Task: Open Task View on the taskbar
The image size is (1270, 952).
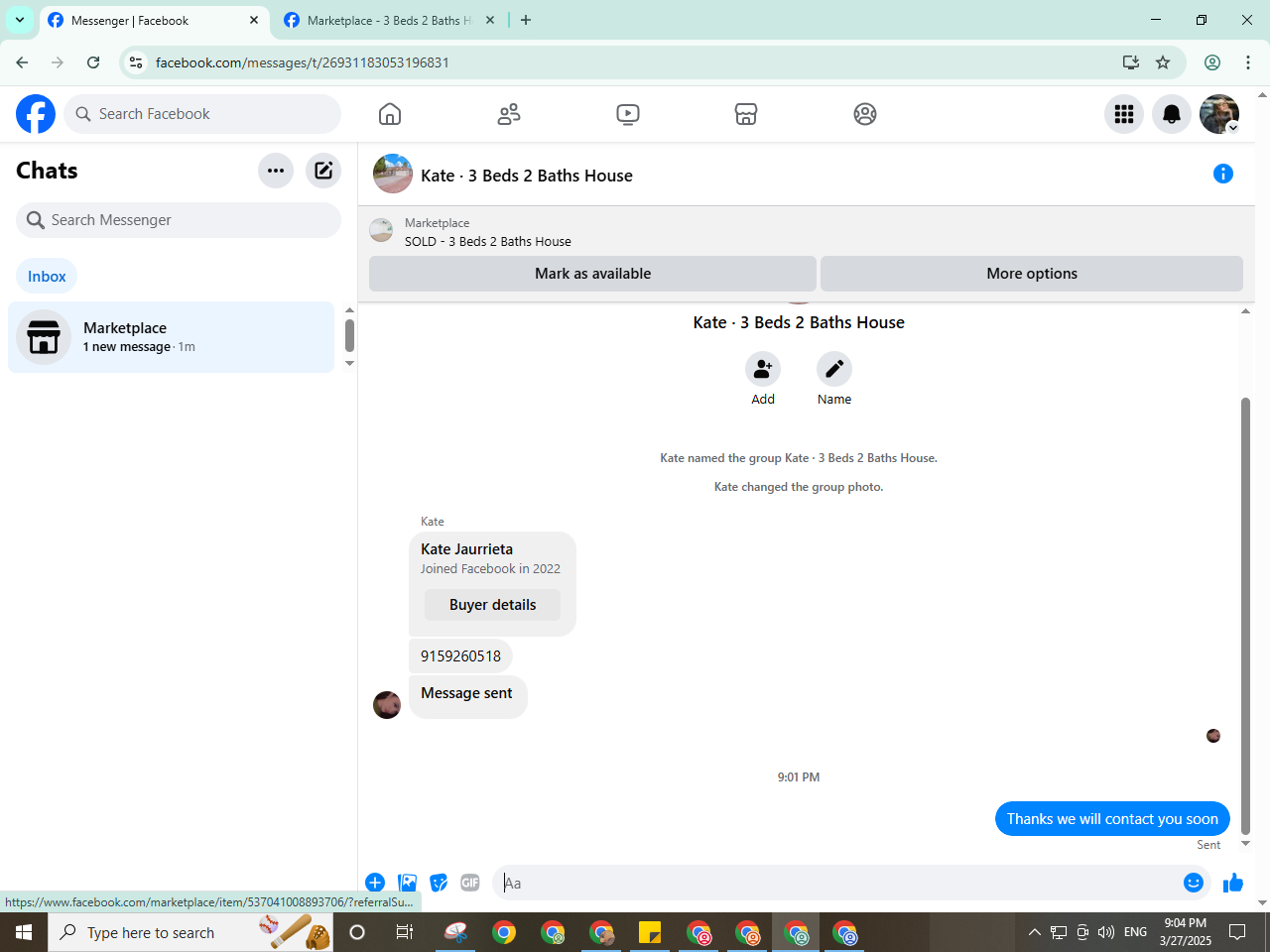Action: (x=405, y=932)
